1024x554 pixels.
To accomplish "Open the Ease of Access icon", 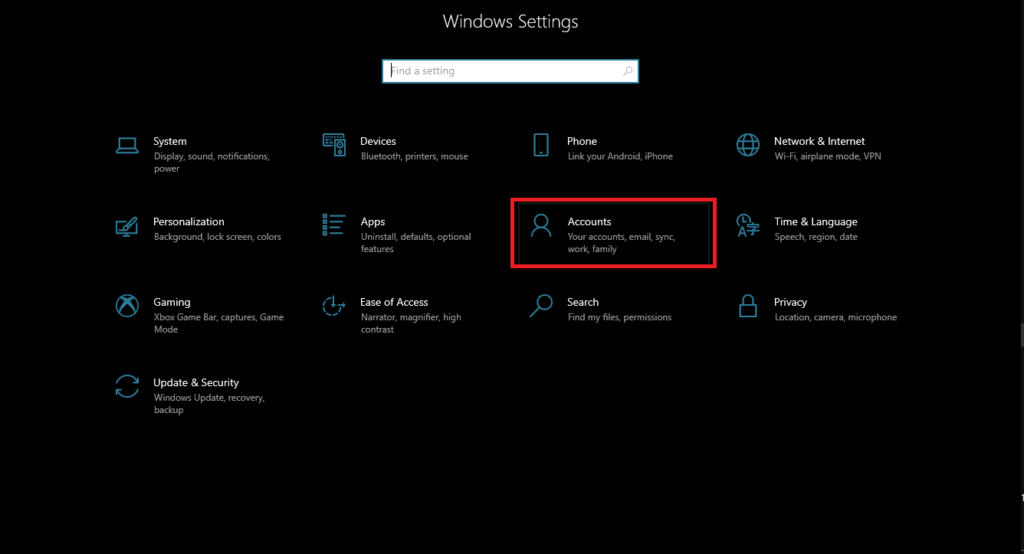I will (334, 306).
